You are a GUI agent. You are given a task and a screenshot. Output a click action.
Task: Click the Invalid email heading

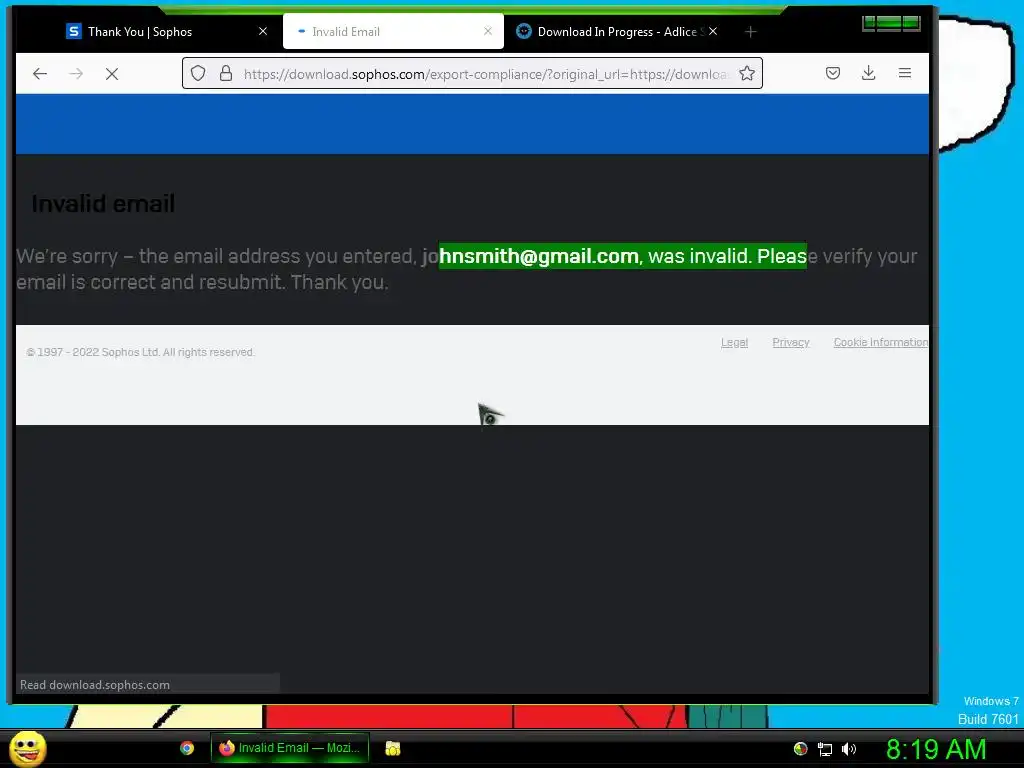point(103,204)
